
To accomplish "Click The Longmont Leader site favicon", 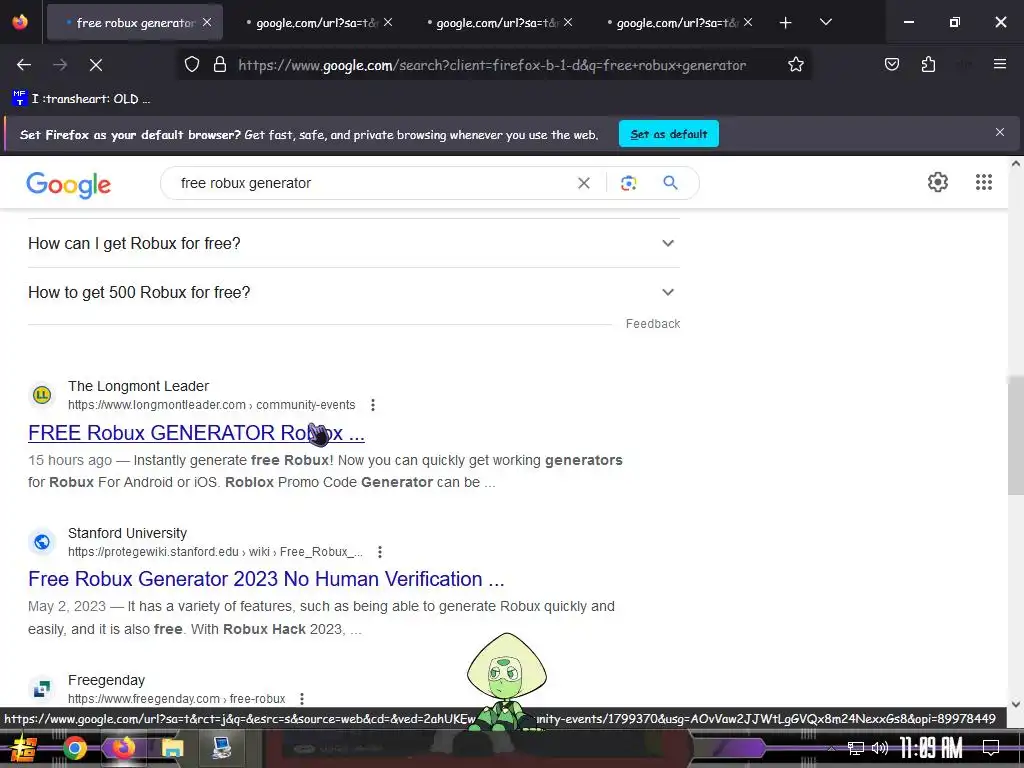I will click(x=42, y=394).
